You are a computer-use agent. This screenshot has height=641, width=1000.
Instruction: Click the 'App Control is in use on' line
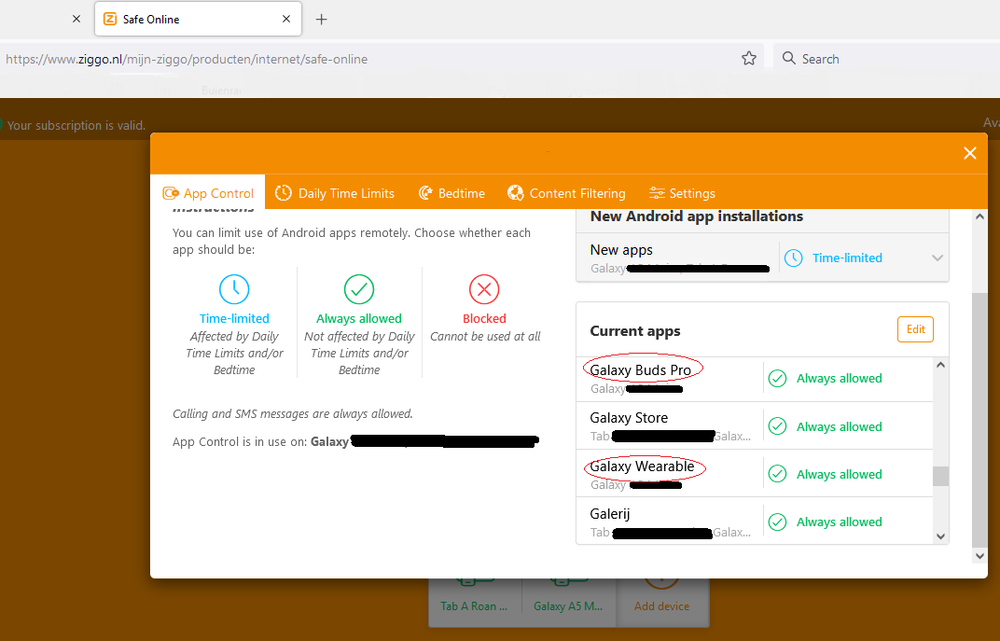point(356,441)
